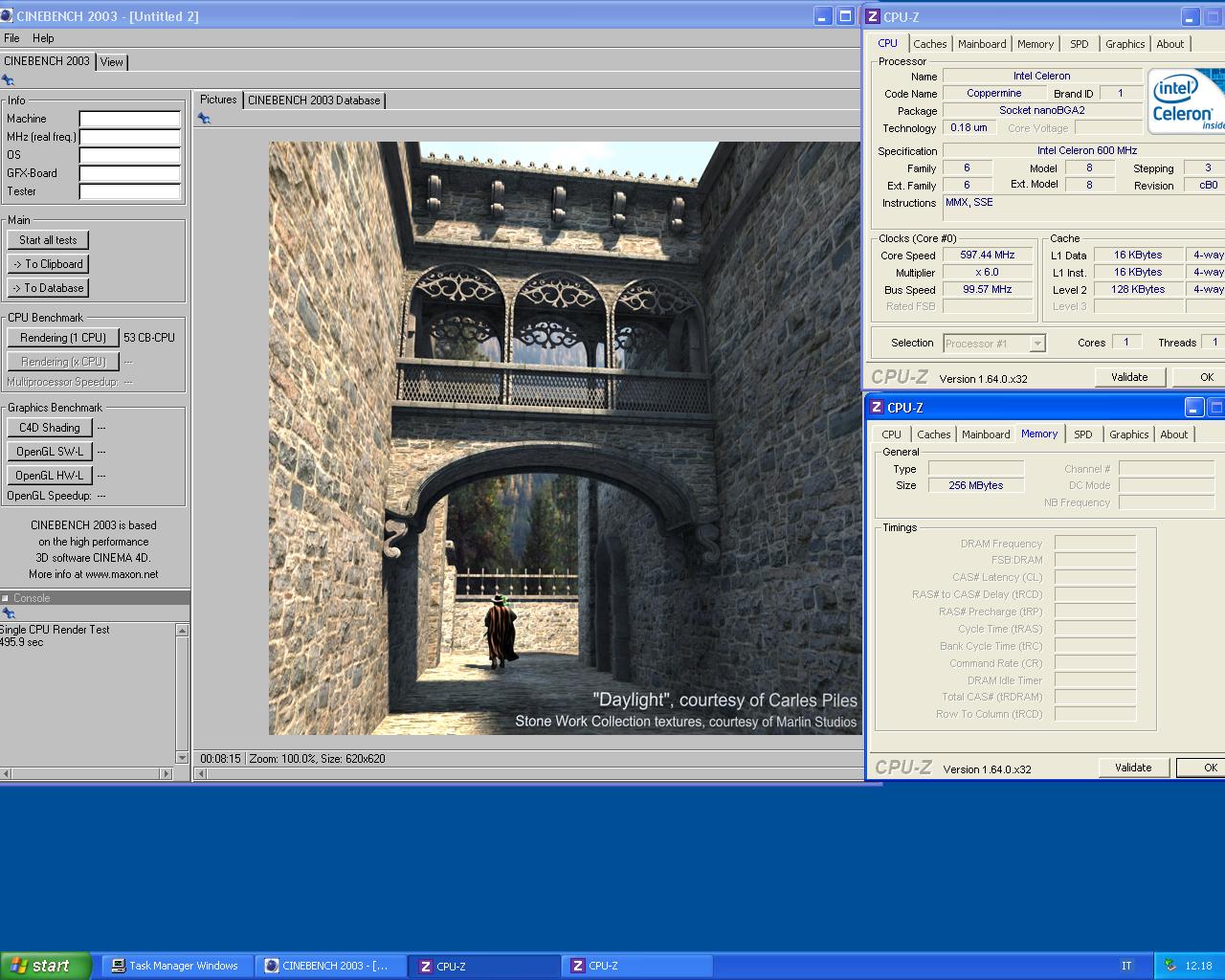Click Validate in lower CPU-Z window

click(x=1133, y=768)
